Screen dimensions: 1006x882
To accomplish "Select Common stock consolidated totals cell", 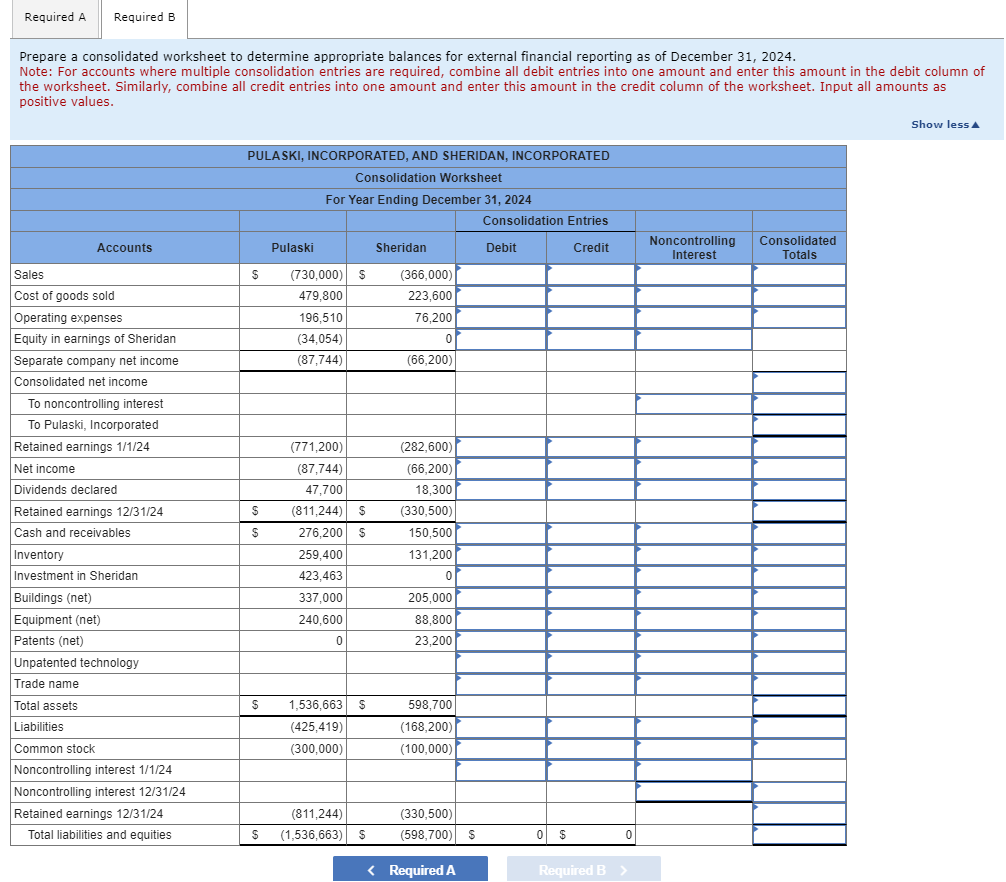I will pos(799,749).
